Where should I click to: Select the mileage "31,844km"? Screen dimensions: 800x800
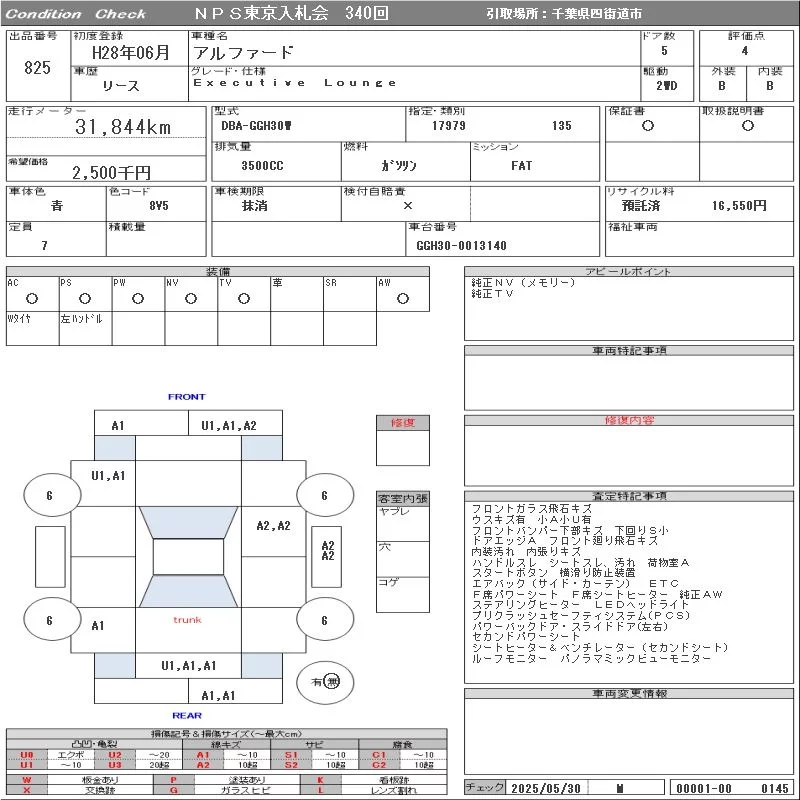tap(123, 127)
